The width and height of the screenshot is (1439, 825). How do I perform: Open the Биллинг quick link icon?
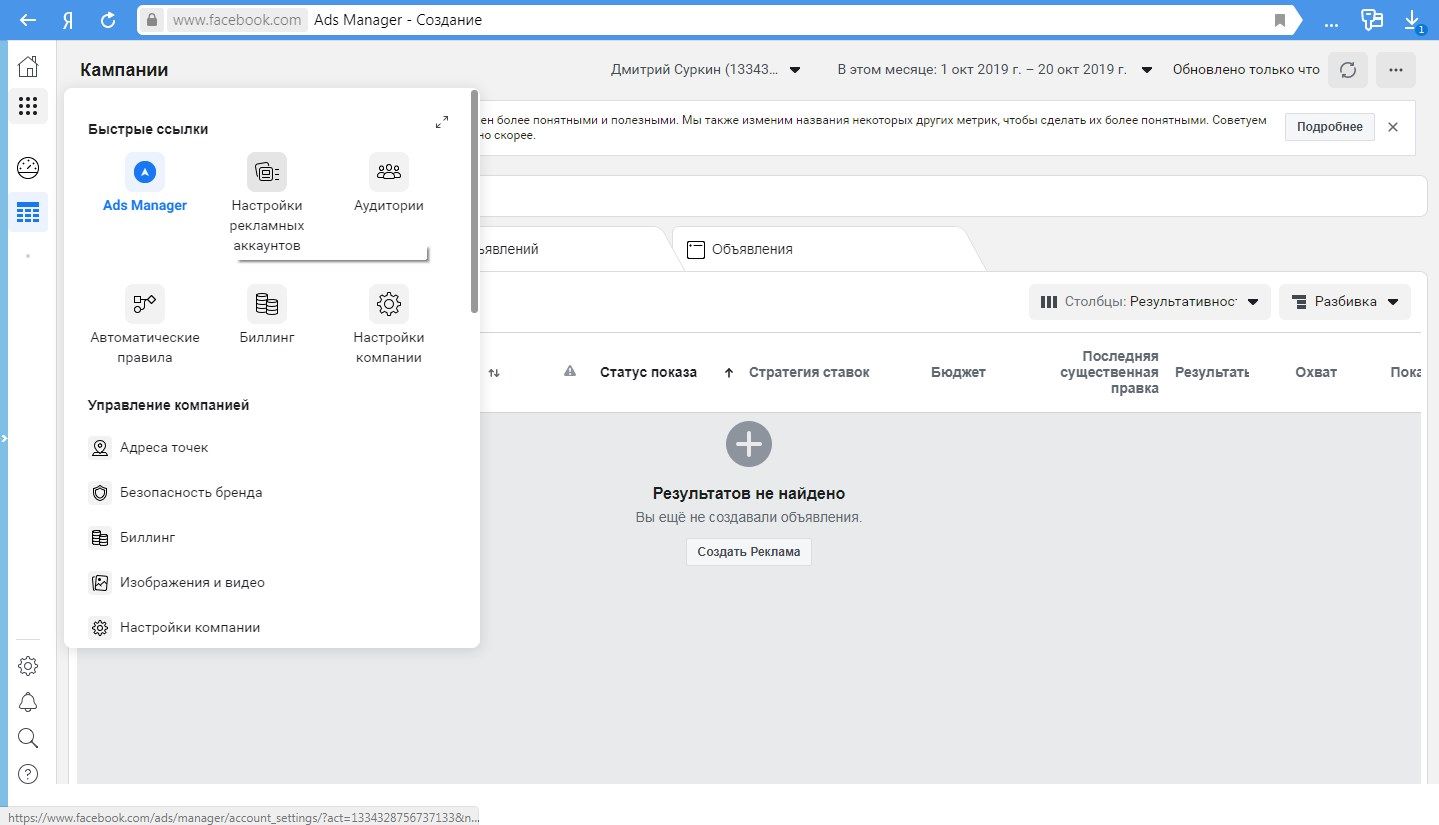pos(266,303)
